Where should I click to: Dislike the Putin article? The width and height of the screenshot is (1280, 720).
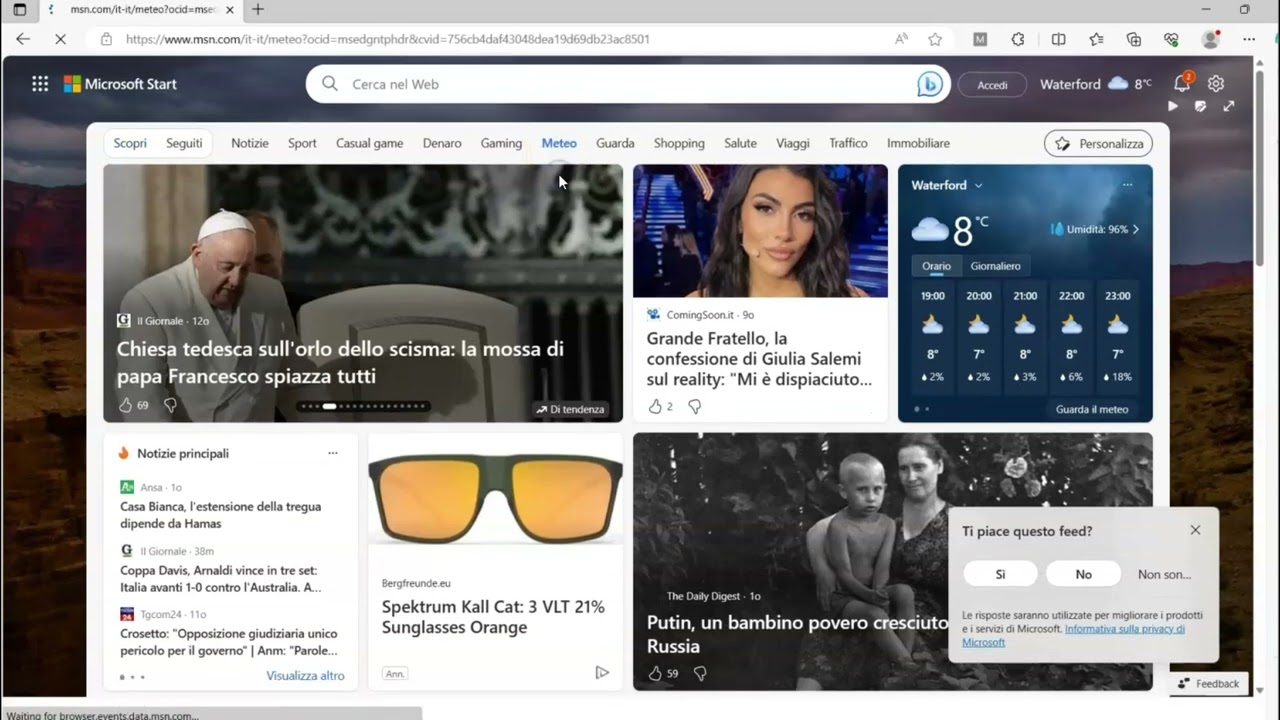click(x=700, y=673)
